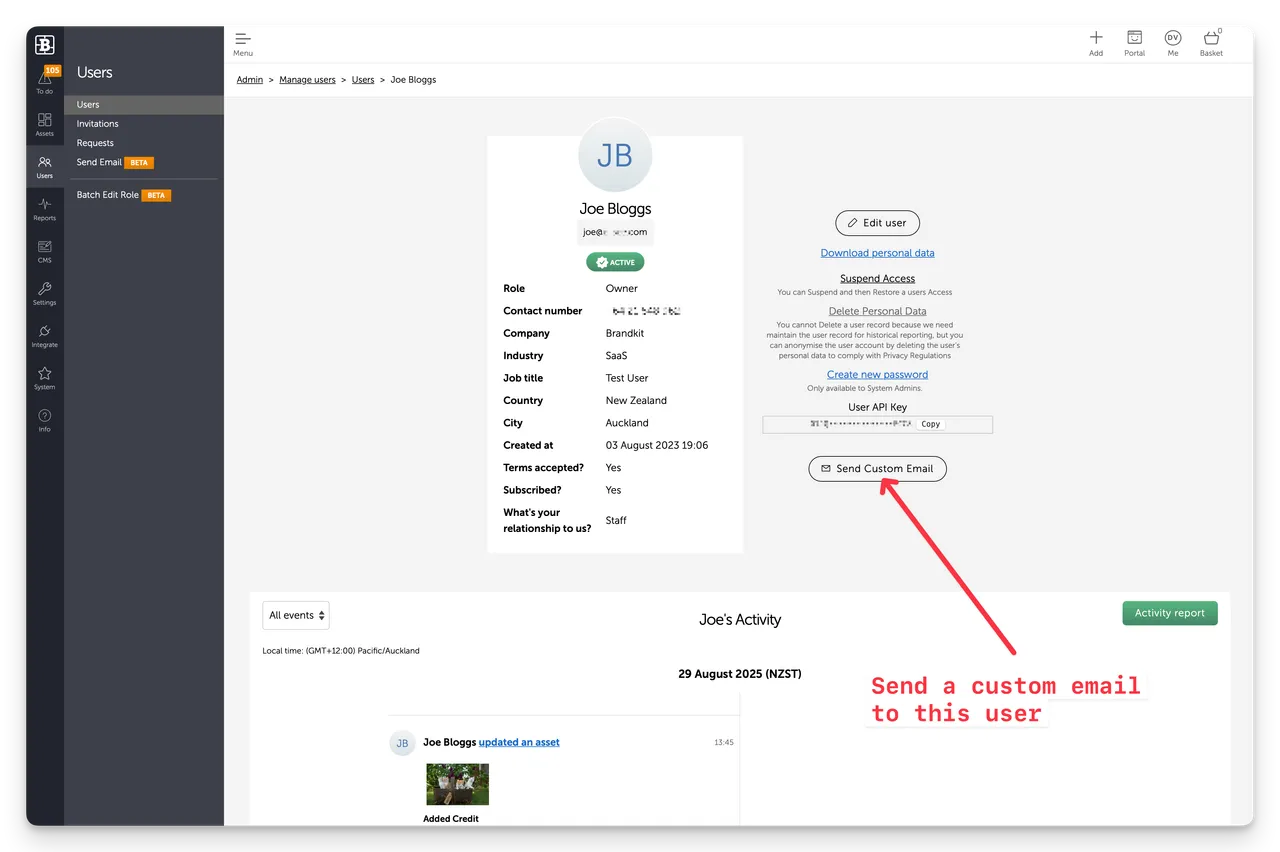Expand the hamburger Menu
The width and height of the screenshot is (1280, 852).
[243, 43]
